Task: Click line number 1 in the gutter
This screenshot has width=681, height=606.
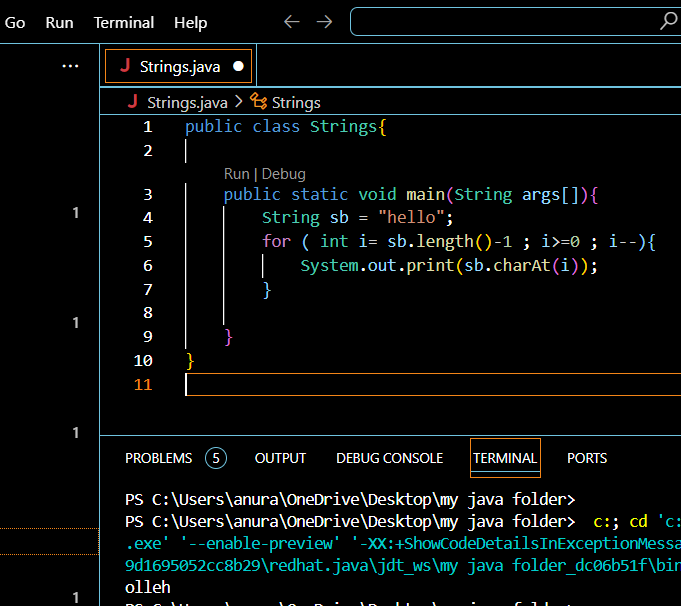Action: coord(148,126)
